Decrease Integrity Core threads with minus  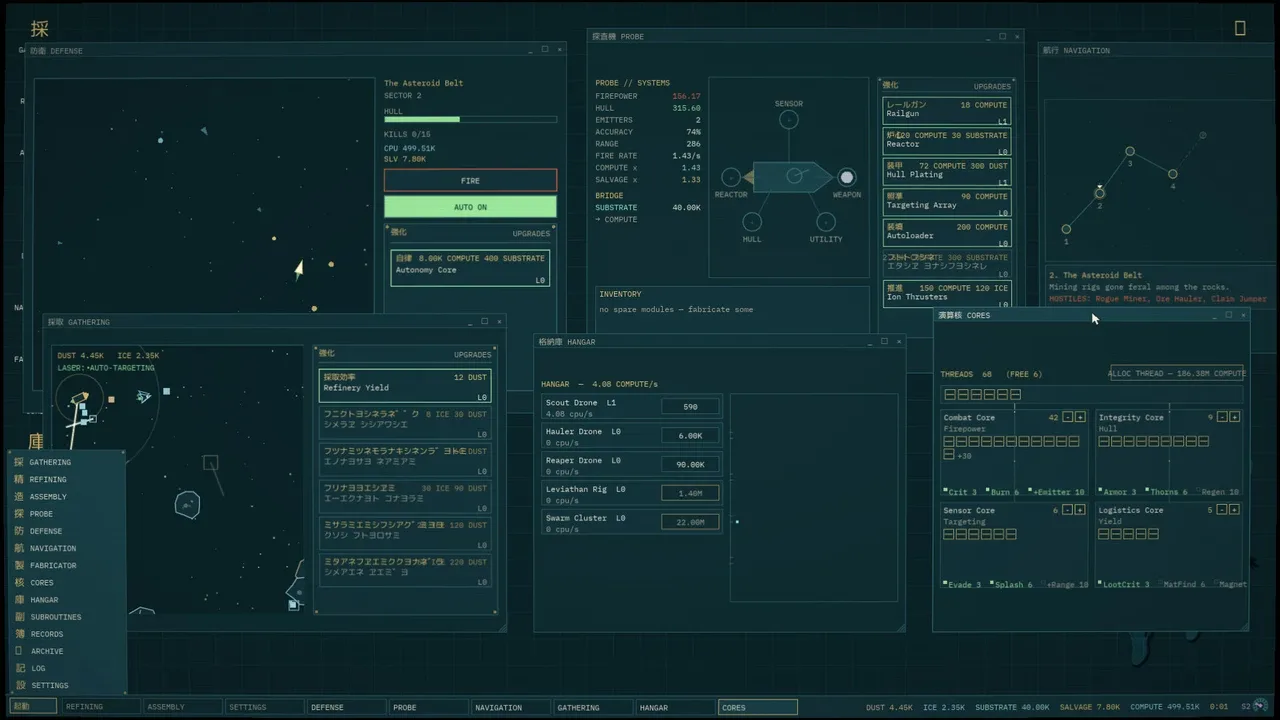pyautogui.click(x=1222, y=417)
